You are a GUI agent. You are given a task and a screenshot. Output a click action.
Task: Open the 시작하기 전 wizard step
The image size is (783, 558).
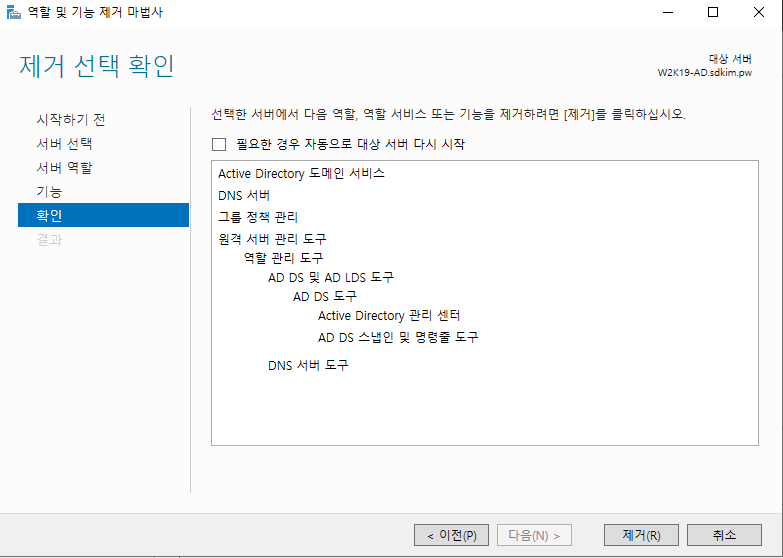tap(71, 120)
